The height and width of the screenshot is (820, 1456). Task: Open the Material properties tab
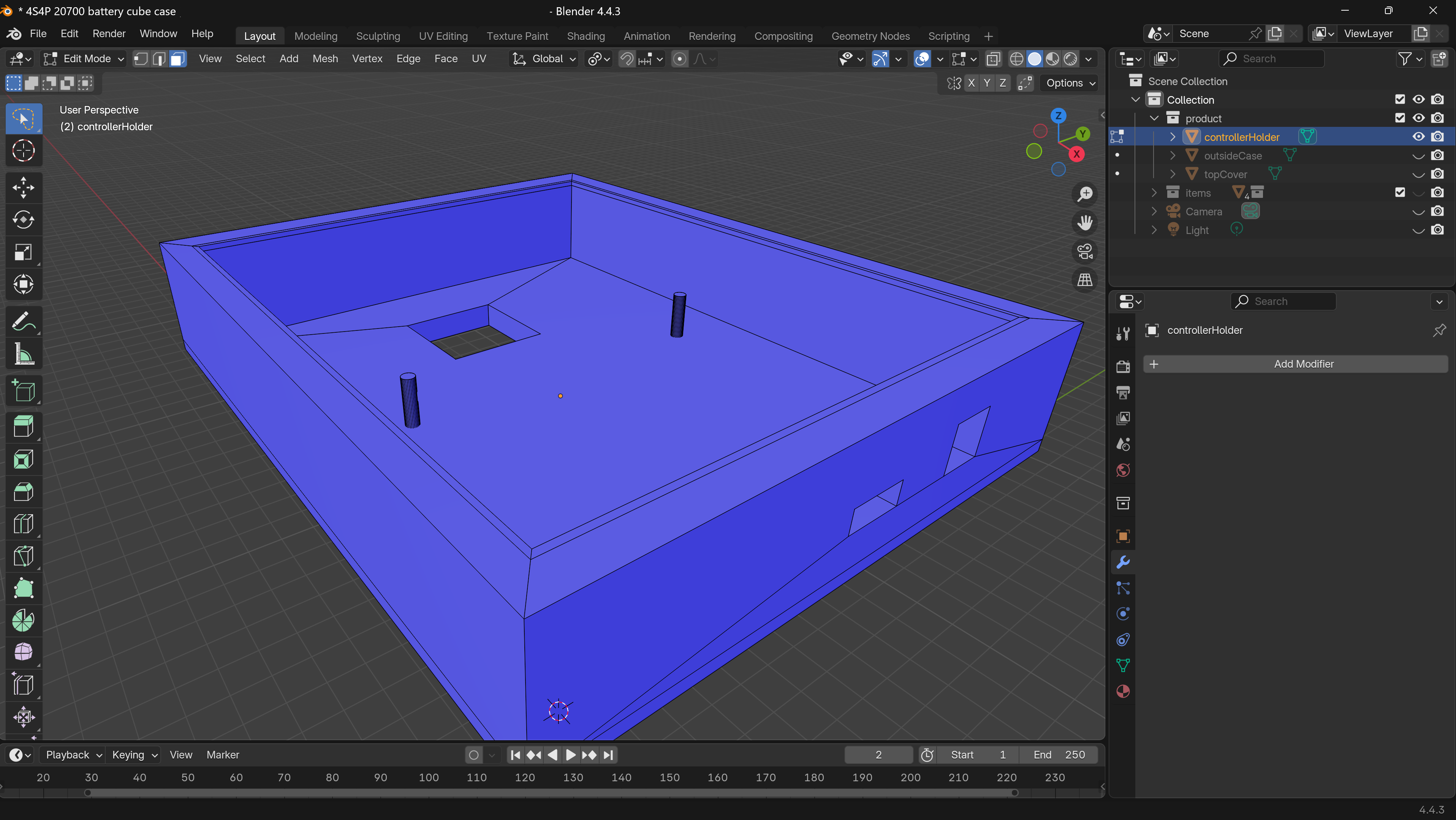[x=1123, y=691]
